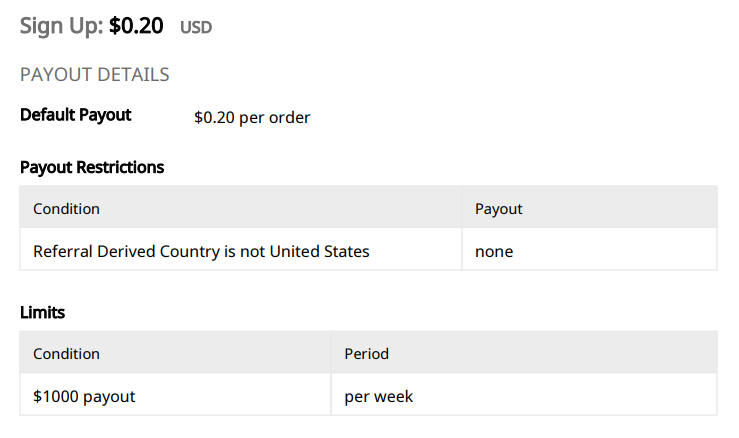Click Condition header in Limits table

tap(66, 354)
